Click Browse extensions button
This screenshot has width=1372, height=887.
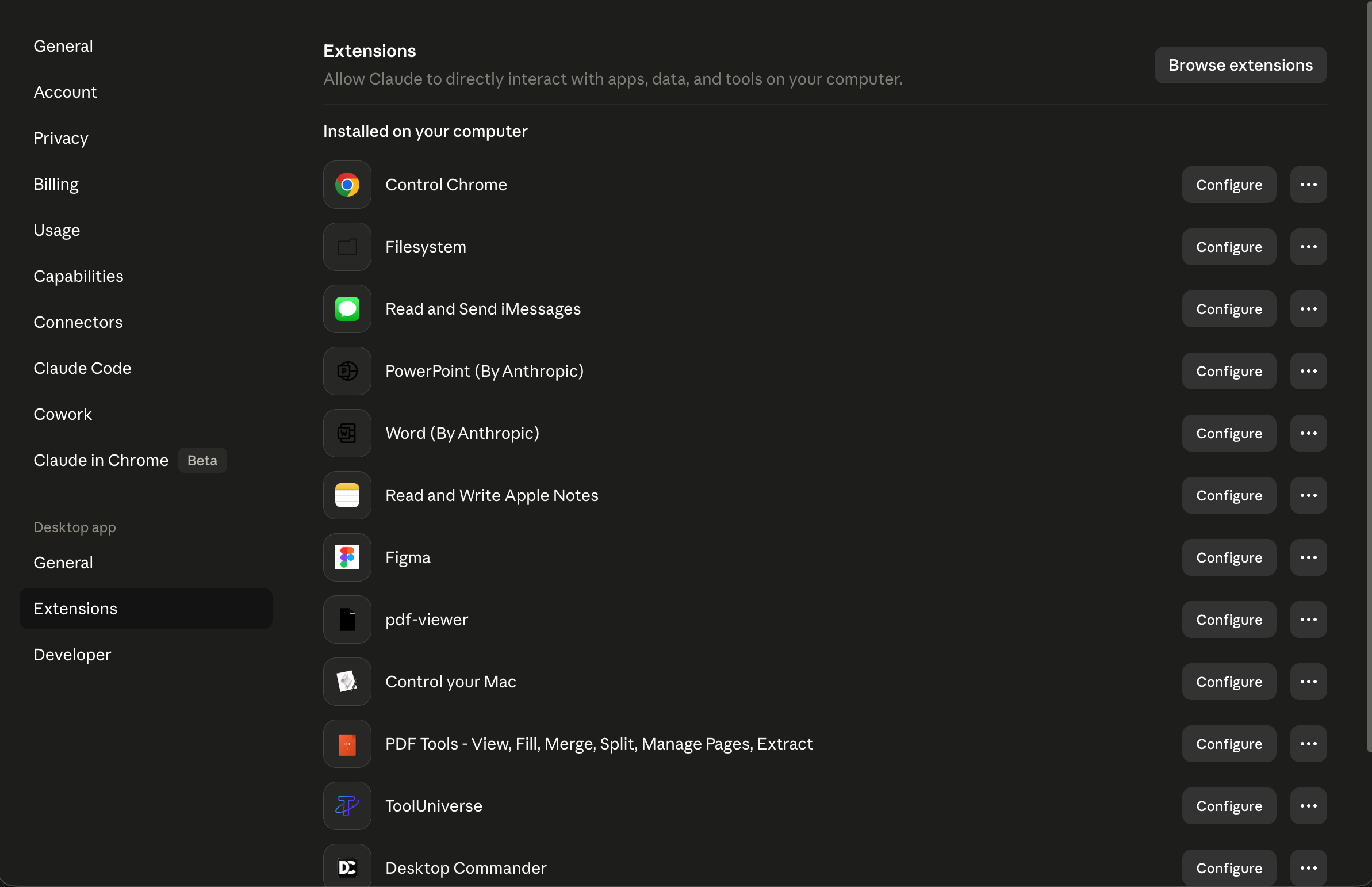pyautogui.click(x=1241, y=65)
